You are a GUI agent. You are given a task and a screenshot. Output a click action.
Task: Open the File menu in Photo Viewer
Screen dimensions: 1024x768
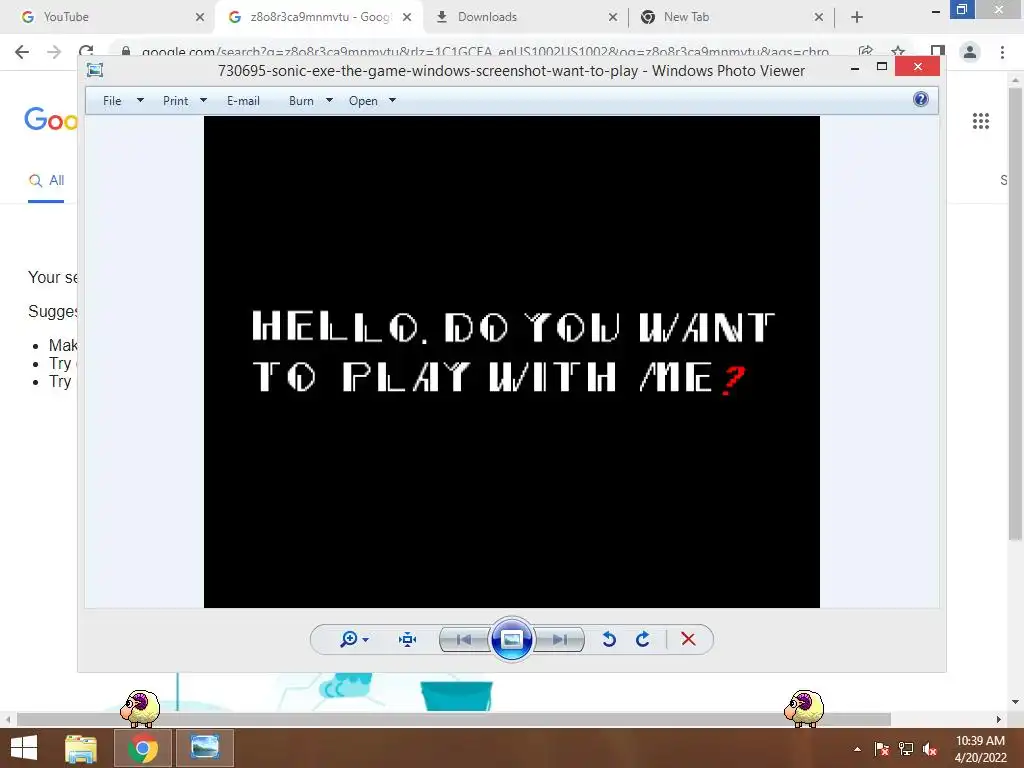(112, 101)
